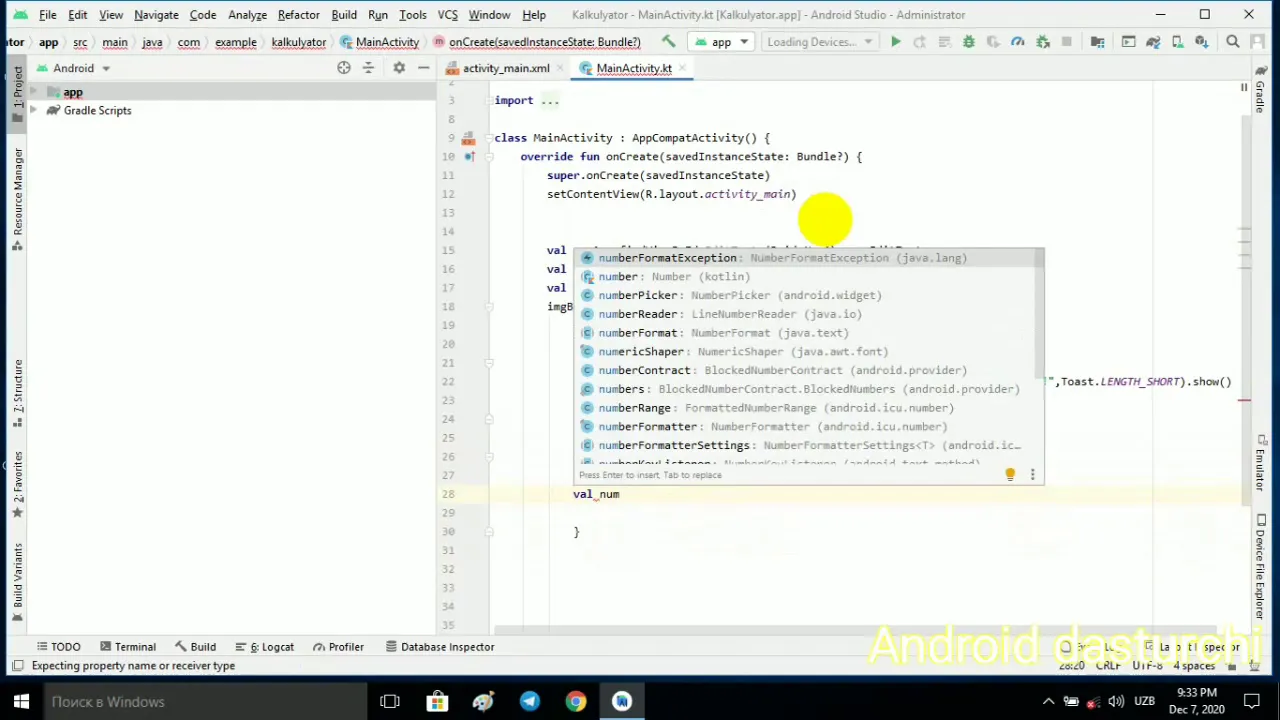Click the Select Opened File target icon
The height and width of the screenshot is (720, 1280).
coord(344,68)
